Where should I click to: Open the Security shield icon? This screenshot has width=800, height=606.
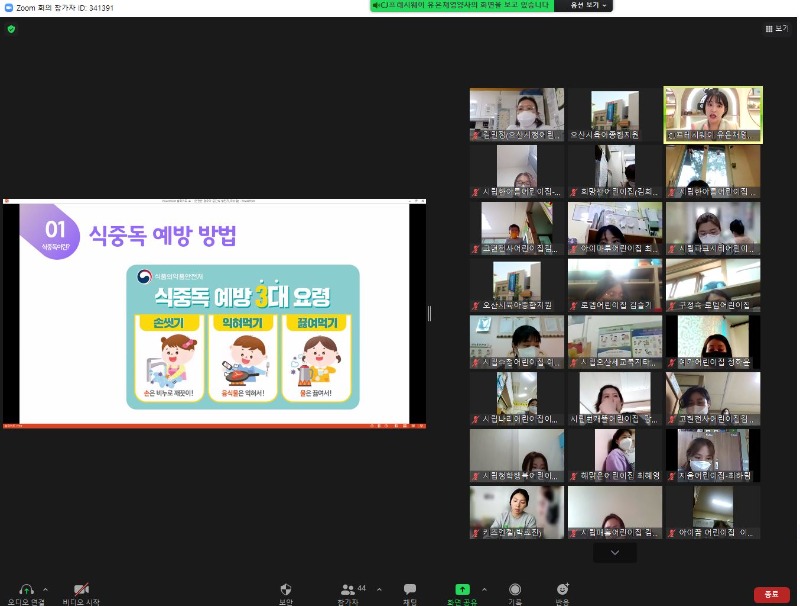coord(285,589)
